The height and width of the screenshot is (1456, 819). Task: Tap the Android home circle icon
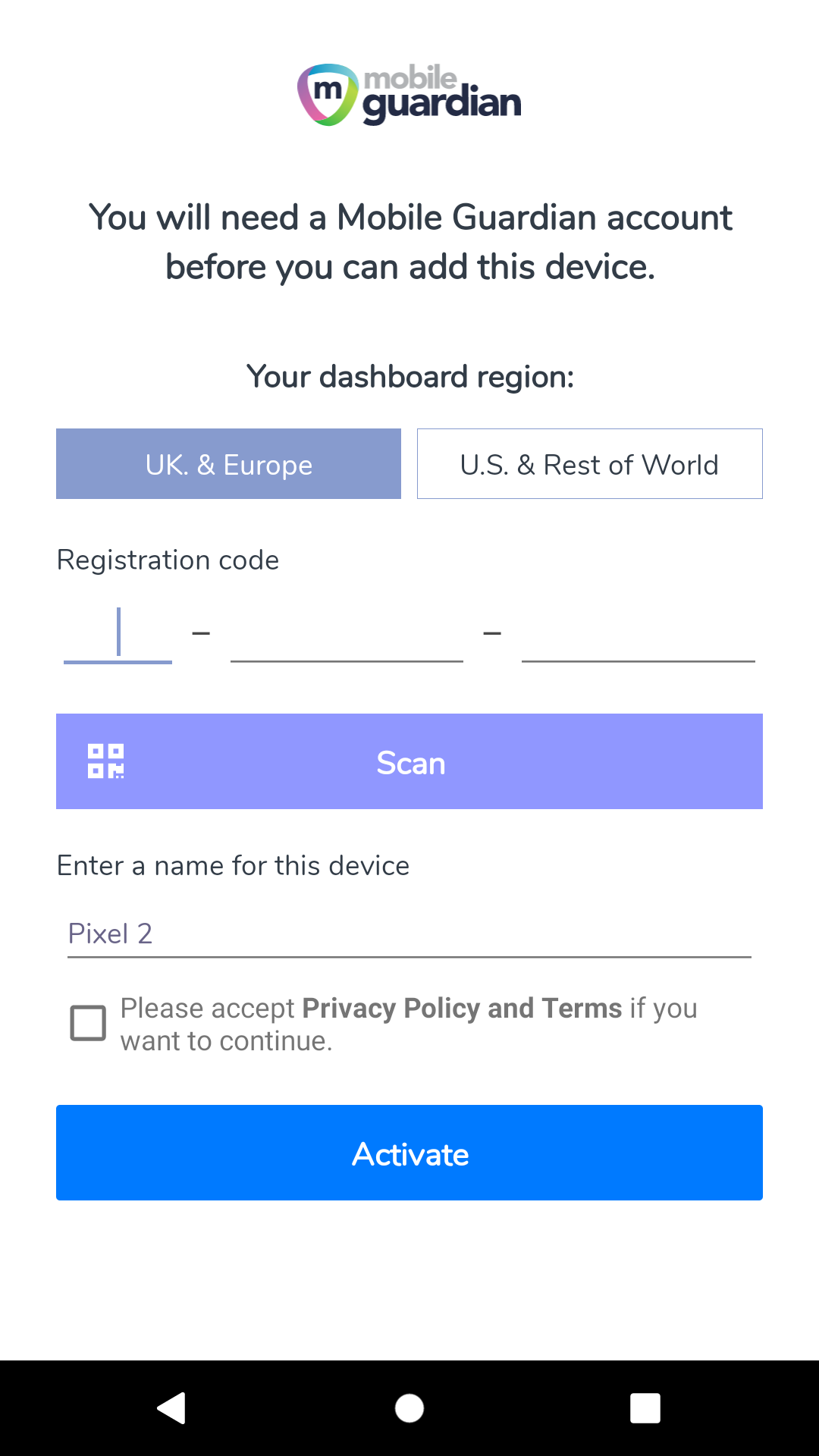pyautogui.click(x=409, y=1408)
